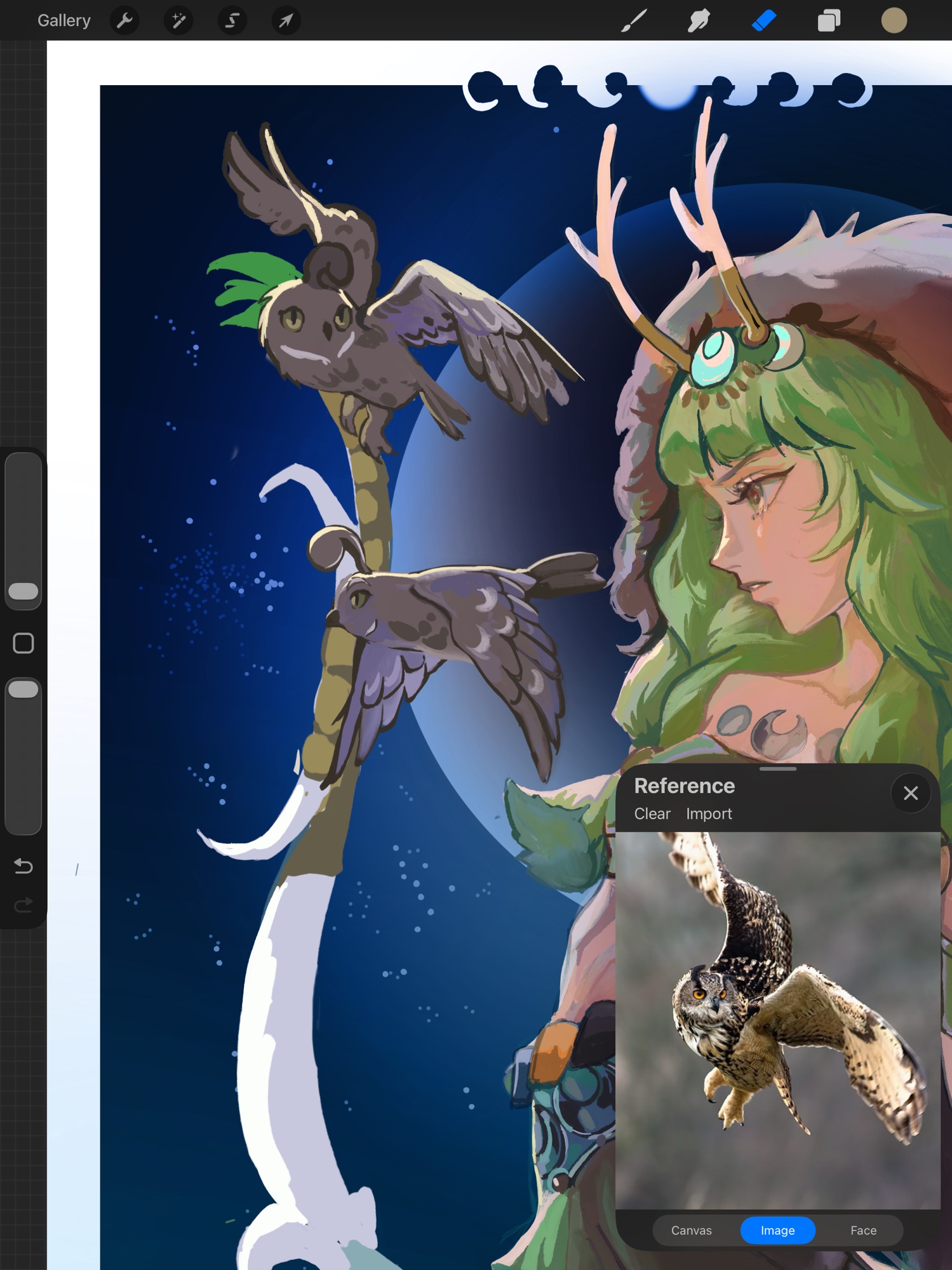Select the Brush tool
The image size is (952, 1270).
coord(634,21)
